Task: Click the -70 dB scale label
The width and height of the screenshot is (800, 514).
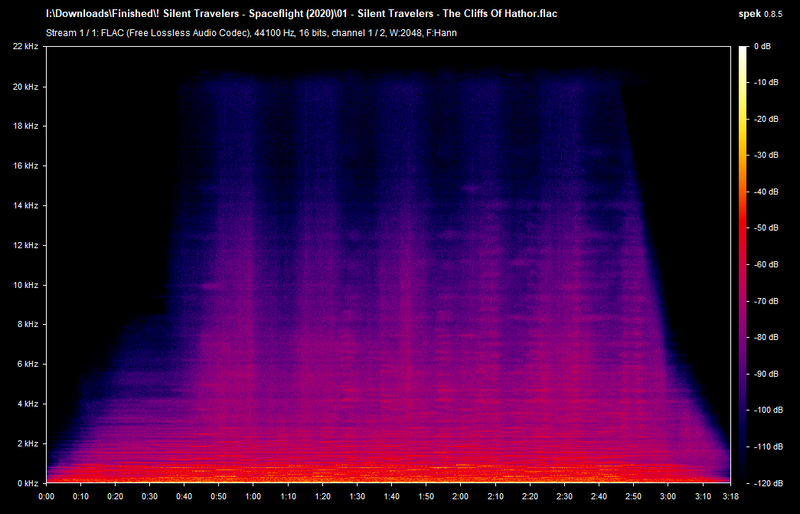Action: [766, 301]
